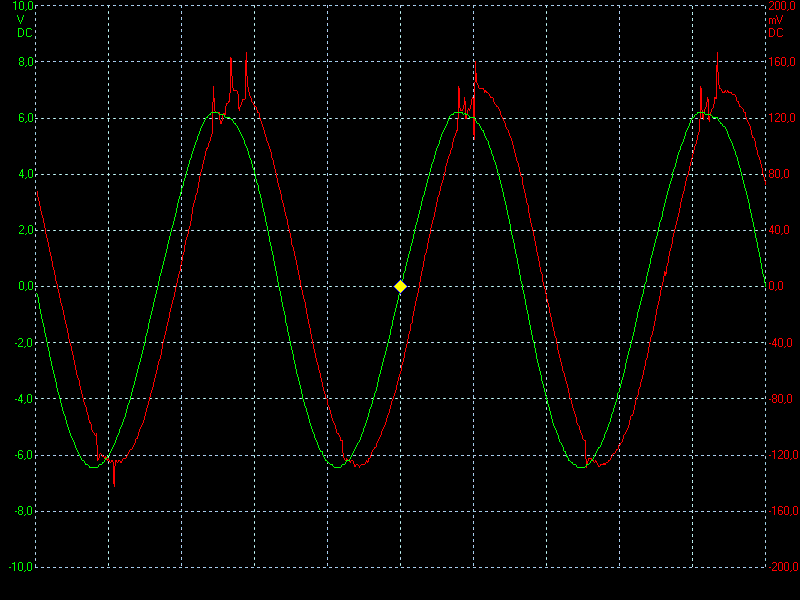Click the green axis label -6,0
The image size is (800, 600).
(24, 455)
